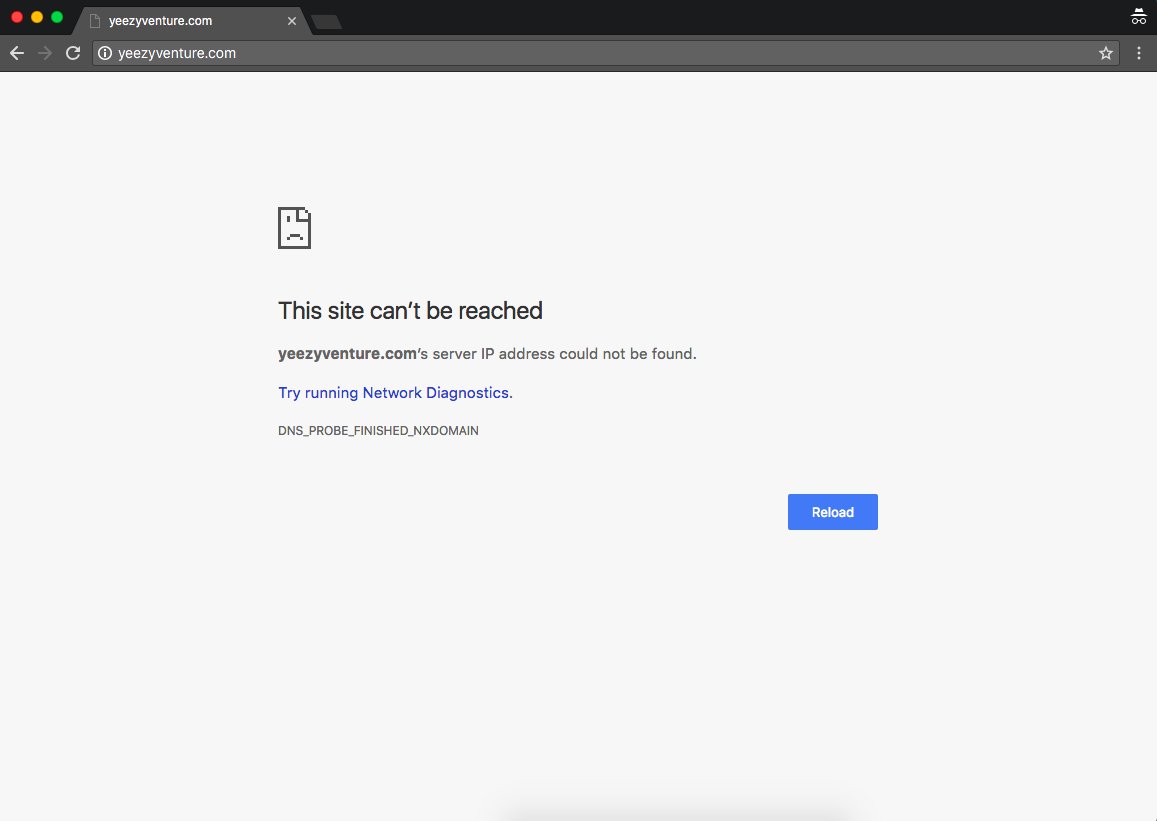Open the Chrome three-dot menu
The height and width of the screenshot is (821, 1157).
[1139, 53]
